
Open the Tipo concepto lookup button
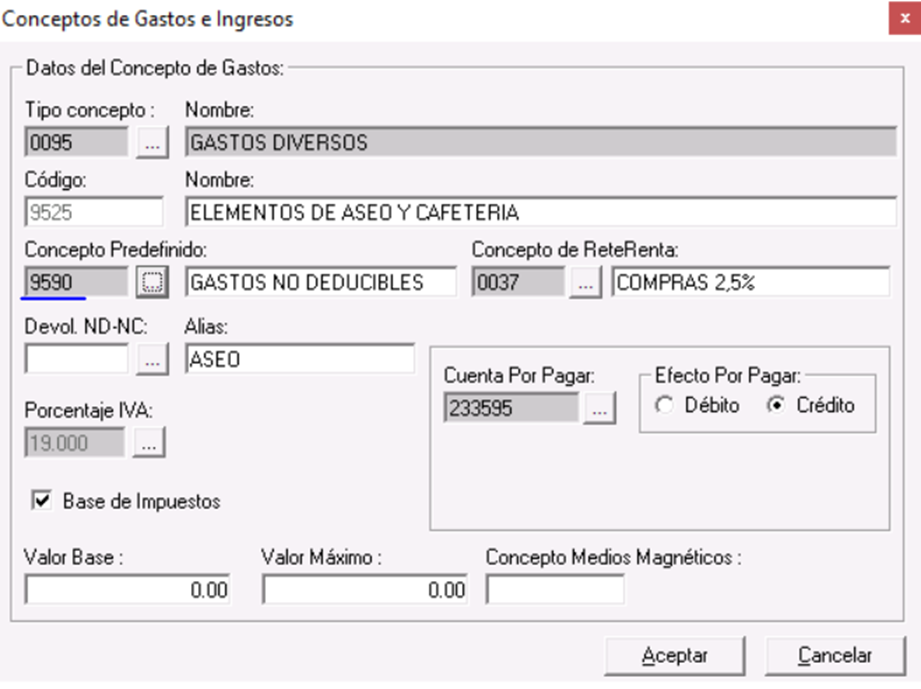point(151,143)
